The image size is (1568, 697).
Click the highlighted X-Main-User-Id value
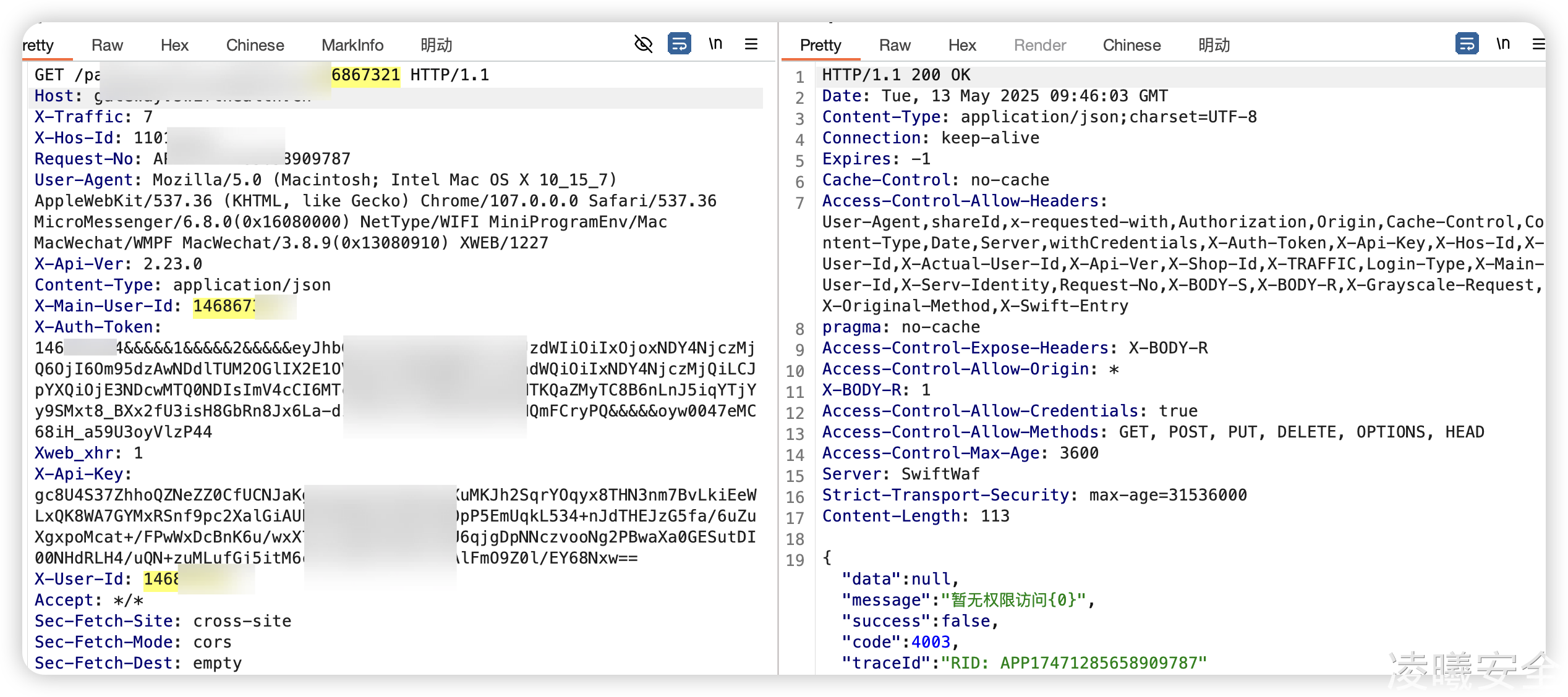click(x=224, y=306)
